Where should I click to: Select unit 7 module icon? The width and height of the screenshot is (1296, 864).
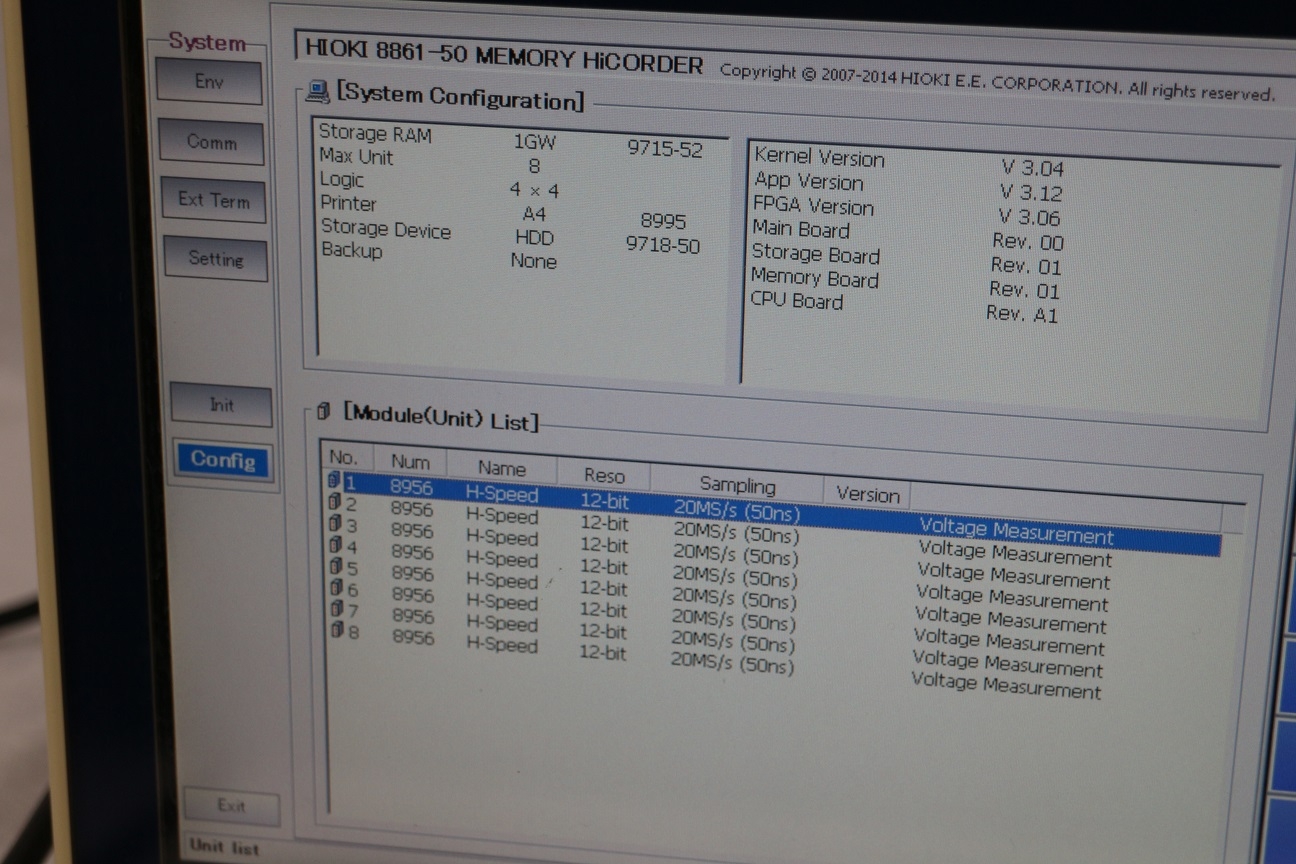(338, 609)
